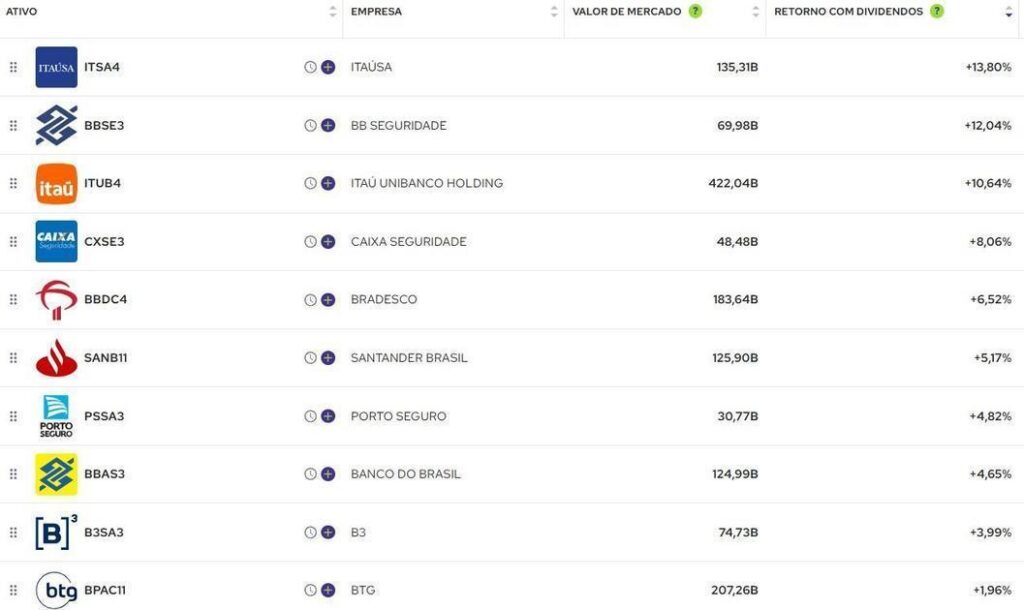Click the help icon next to Valor de Mercado
This screenshot has height=610, width=1024.
coord(695,12)
